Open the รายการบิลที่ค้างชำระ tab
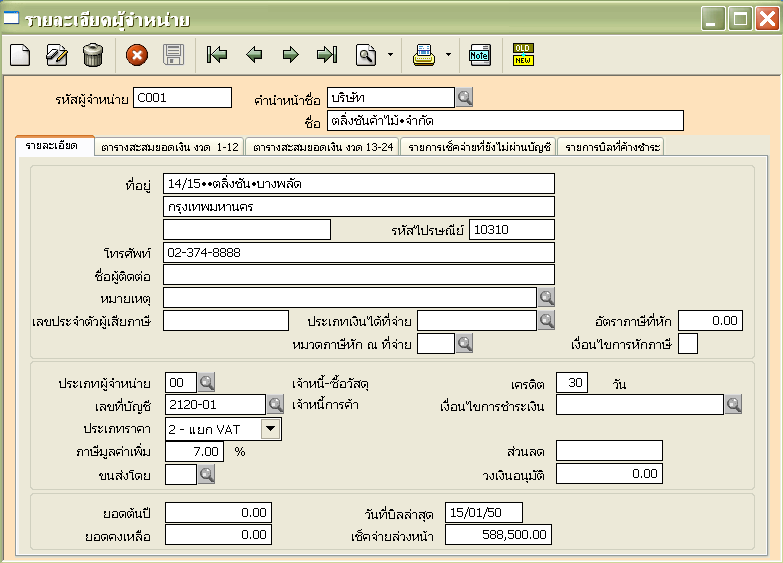Screen dimensions: 783x563 point(611,147)
